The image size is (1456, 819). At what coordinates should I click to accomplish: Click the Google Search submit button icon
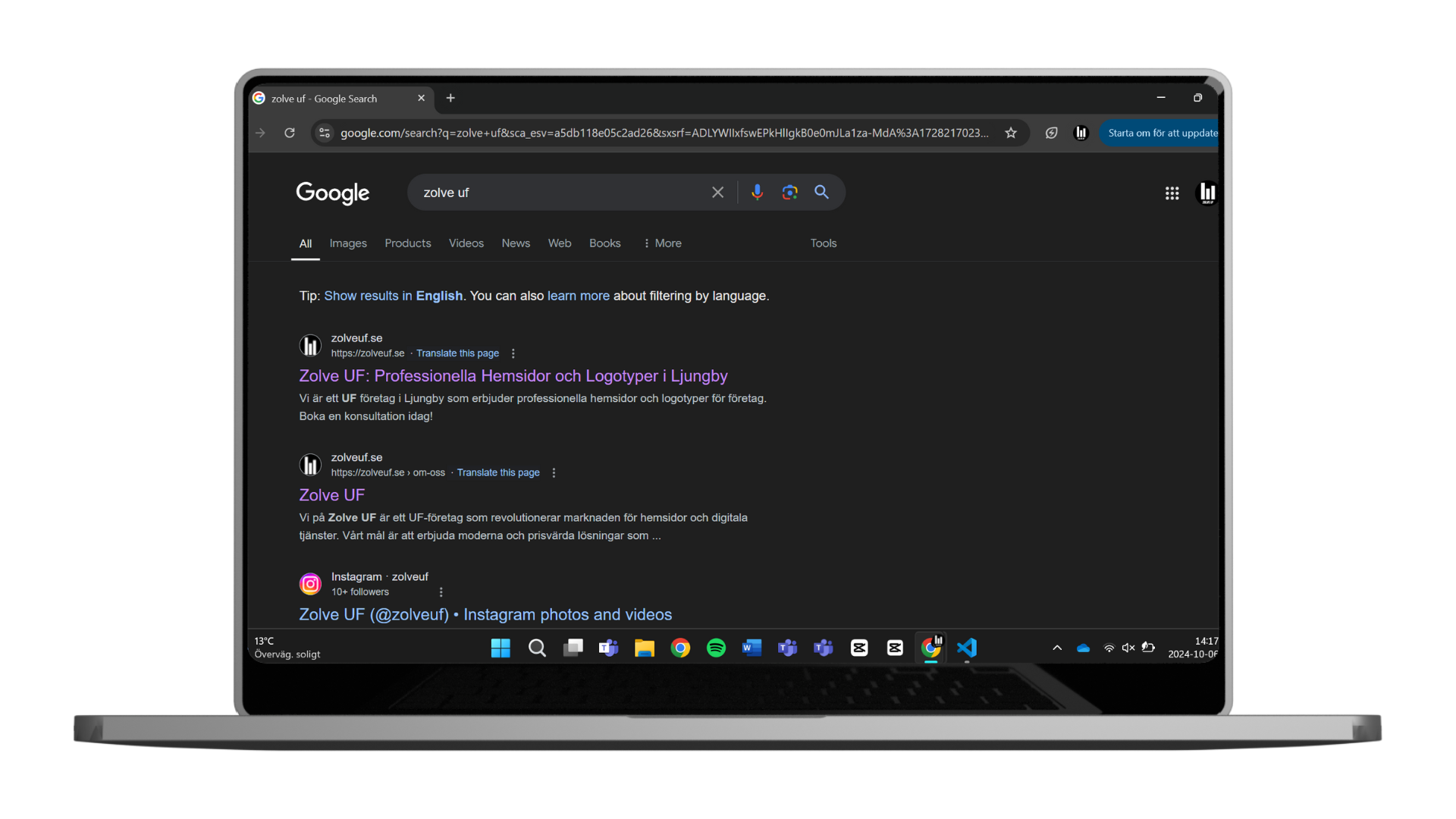point(821,193)
